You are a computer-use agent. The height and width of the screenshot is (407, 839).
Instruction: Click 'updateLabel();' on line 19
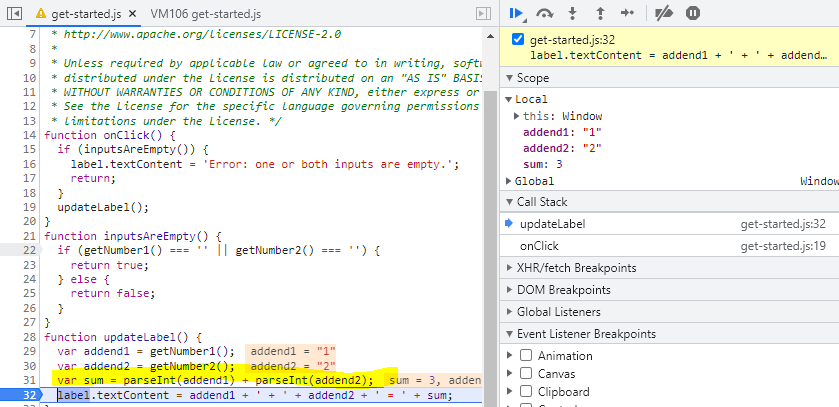[103, 207]
